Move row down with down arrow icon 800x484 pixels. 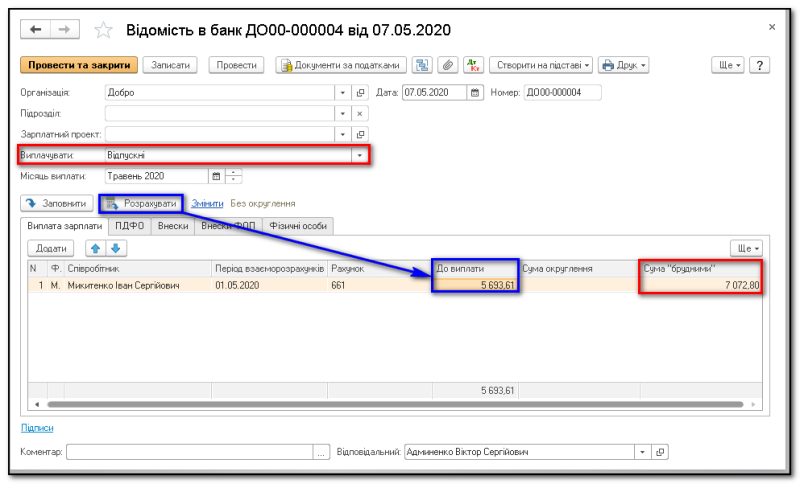point(116,248)
